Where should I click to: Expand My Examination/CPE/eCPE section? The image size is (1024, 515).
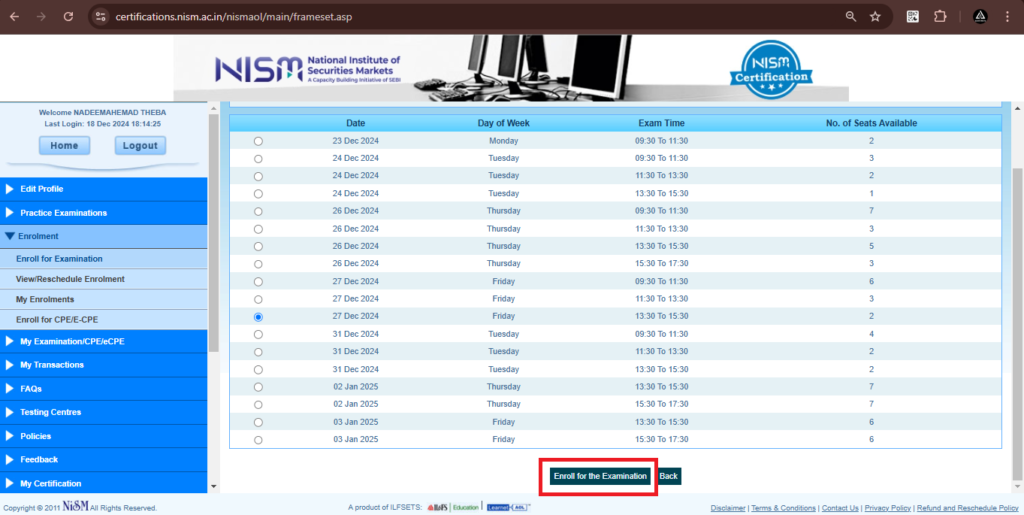click(x=104, y=341)
